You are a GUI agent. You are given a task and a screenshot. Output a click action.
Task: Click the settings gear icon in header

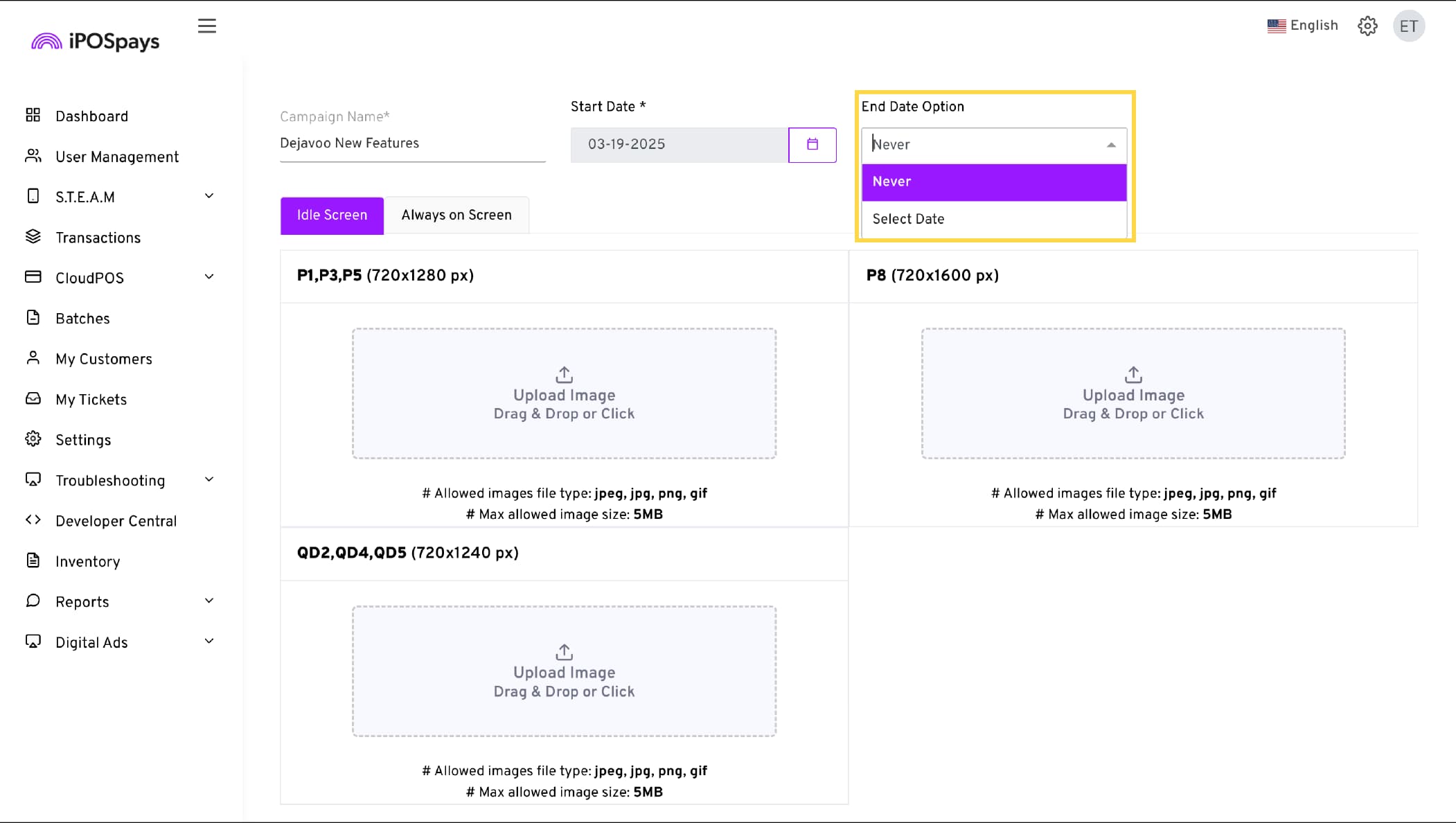coord(1367,26)
